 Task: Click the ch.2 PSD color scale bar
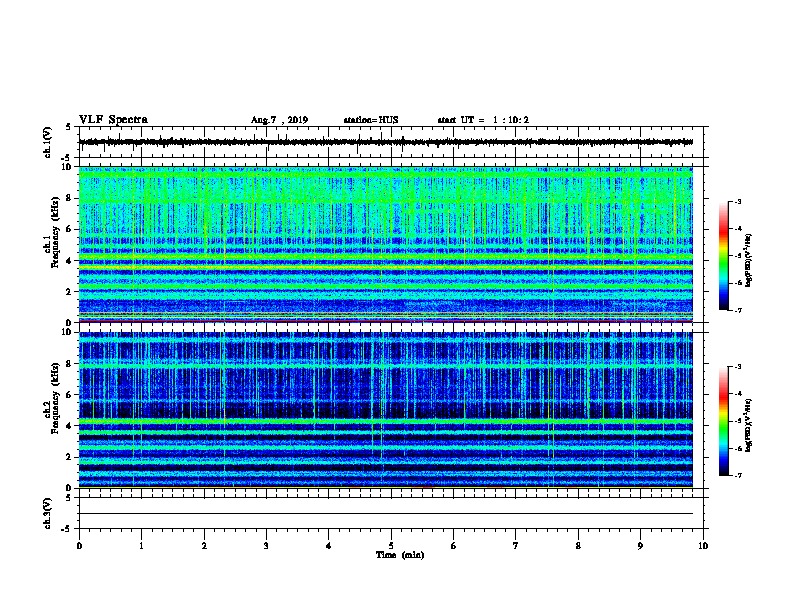(x=723, y=421)
